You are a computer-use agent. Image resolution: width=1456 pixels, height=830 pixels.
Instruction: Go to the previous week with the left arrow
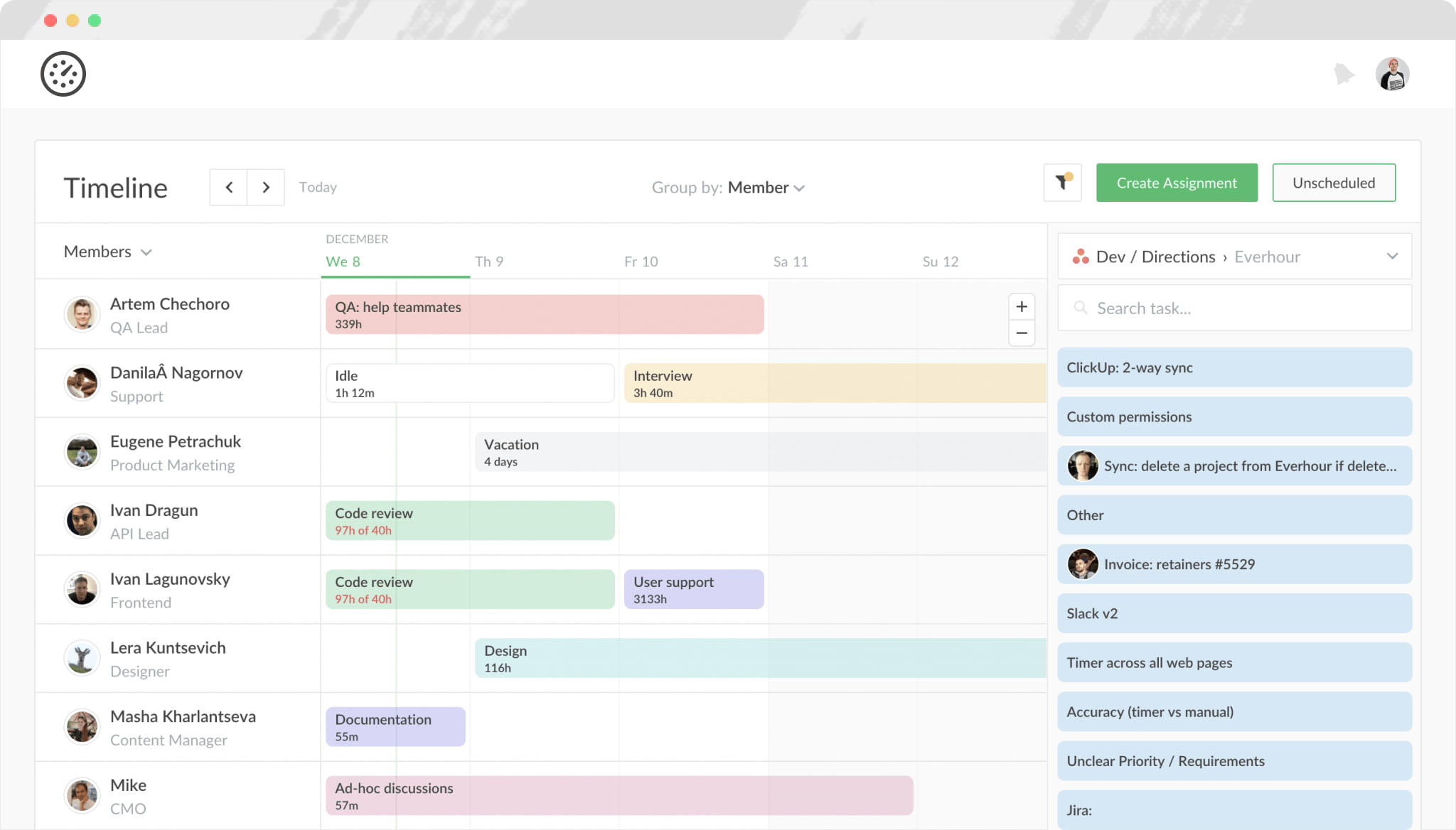(229, 187)
